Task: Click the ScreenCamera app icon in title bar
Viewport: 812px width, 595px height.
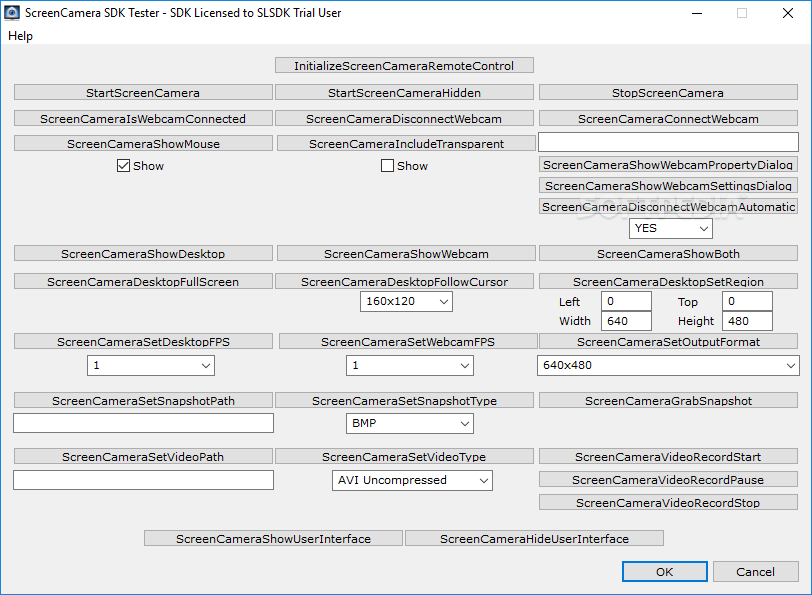Action: click(12, 13)
